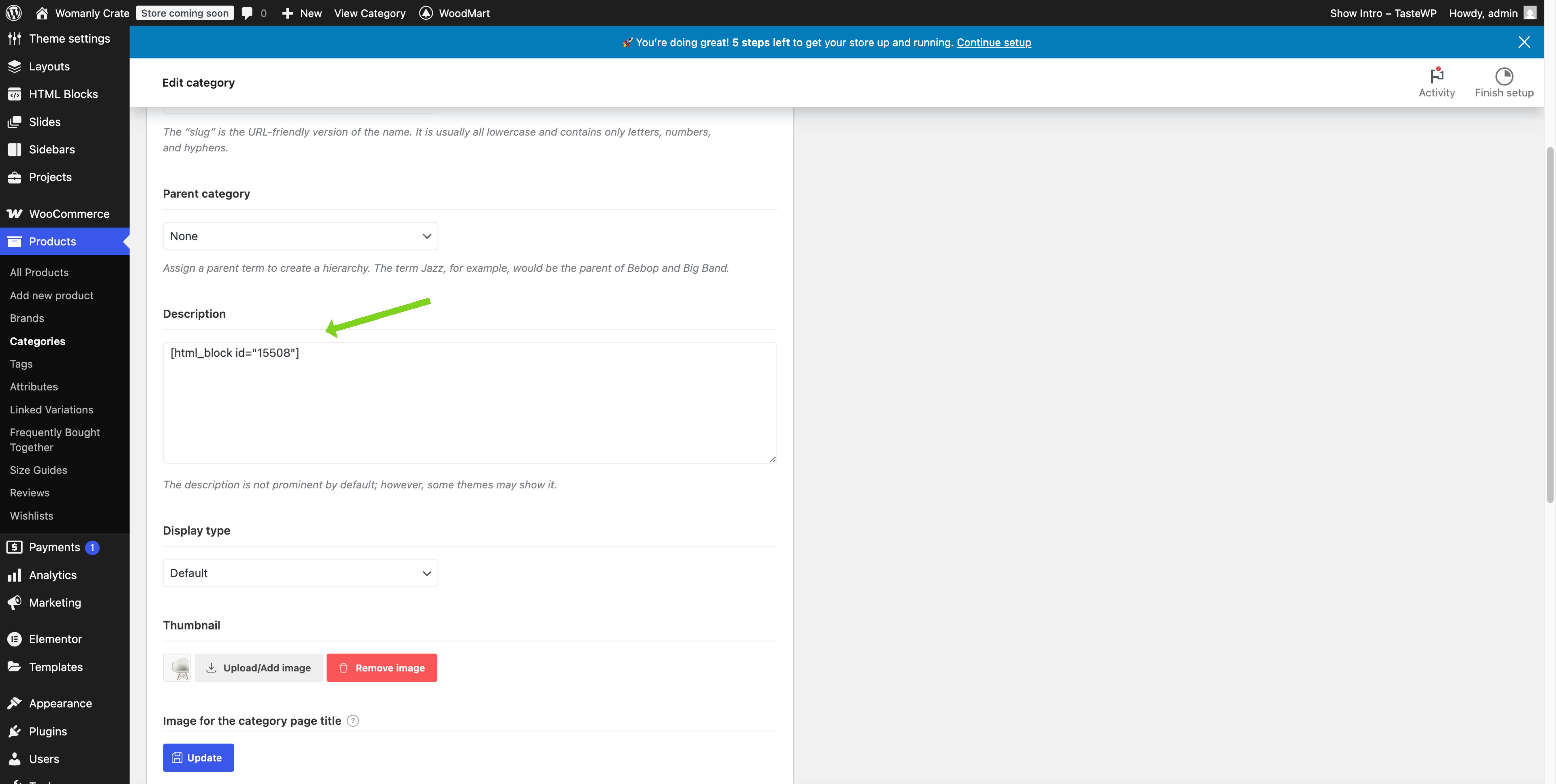1556x784 pixels.
Task: Click the Appearance paintbrush icon
Action: click(x=15, y=703)
